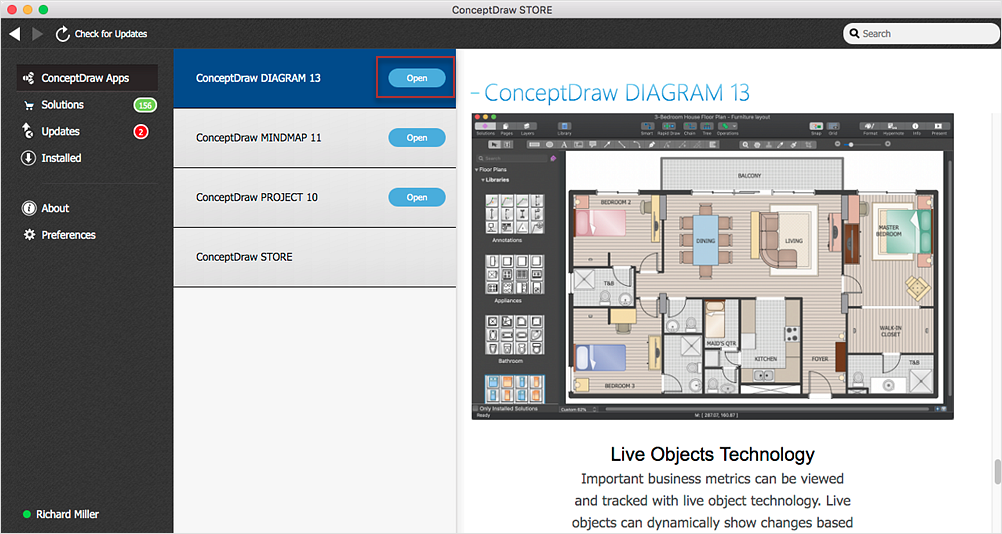Open the Installed download icon

tap(28, 158)
